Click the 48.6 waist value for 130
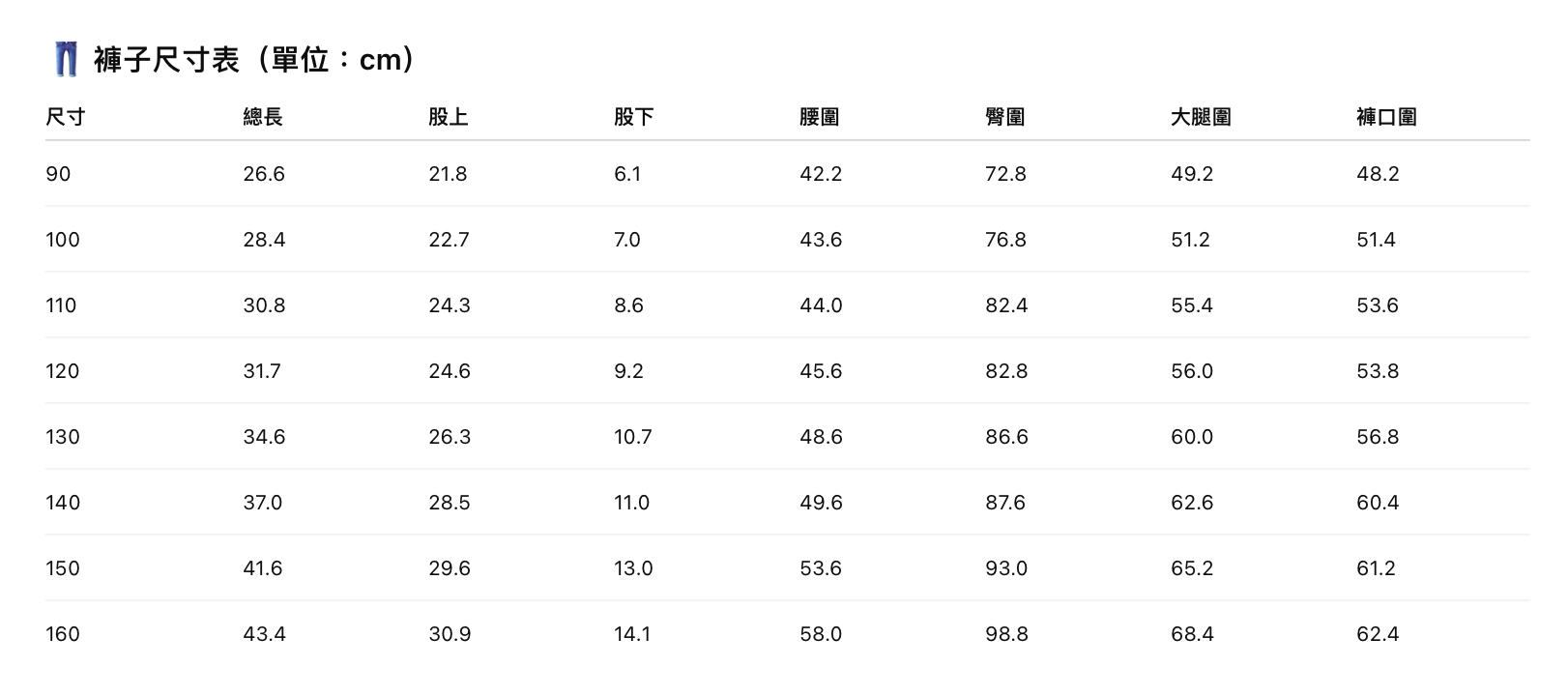The image size is (1568, 696). (x=821, y=437)
